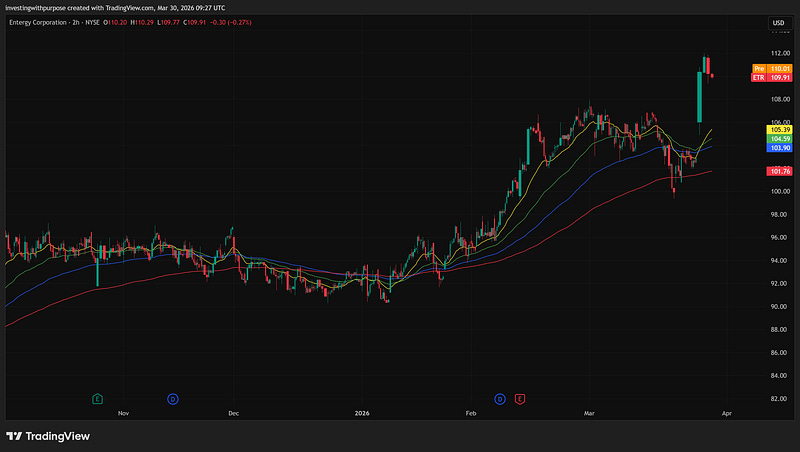This screenshot has width=800, height=452.
Task: Click the Feb label on time axis
Action: point(471,413)
